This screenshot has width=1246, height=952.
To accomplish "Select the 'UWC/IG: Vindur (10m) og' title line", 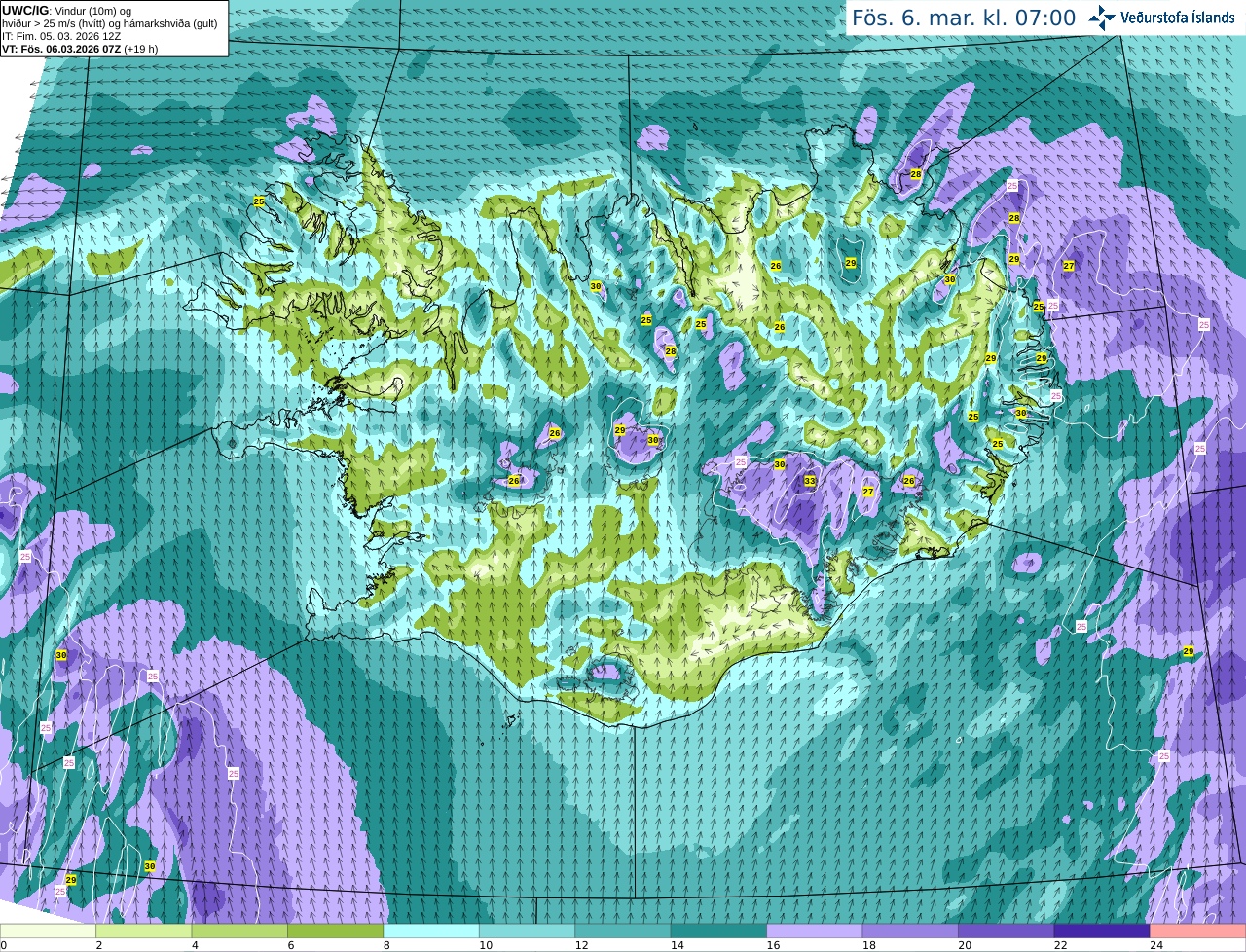I will 67,10.
